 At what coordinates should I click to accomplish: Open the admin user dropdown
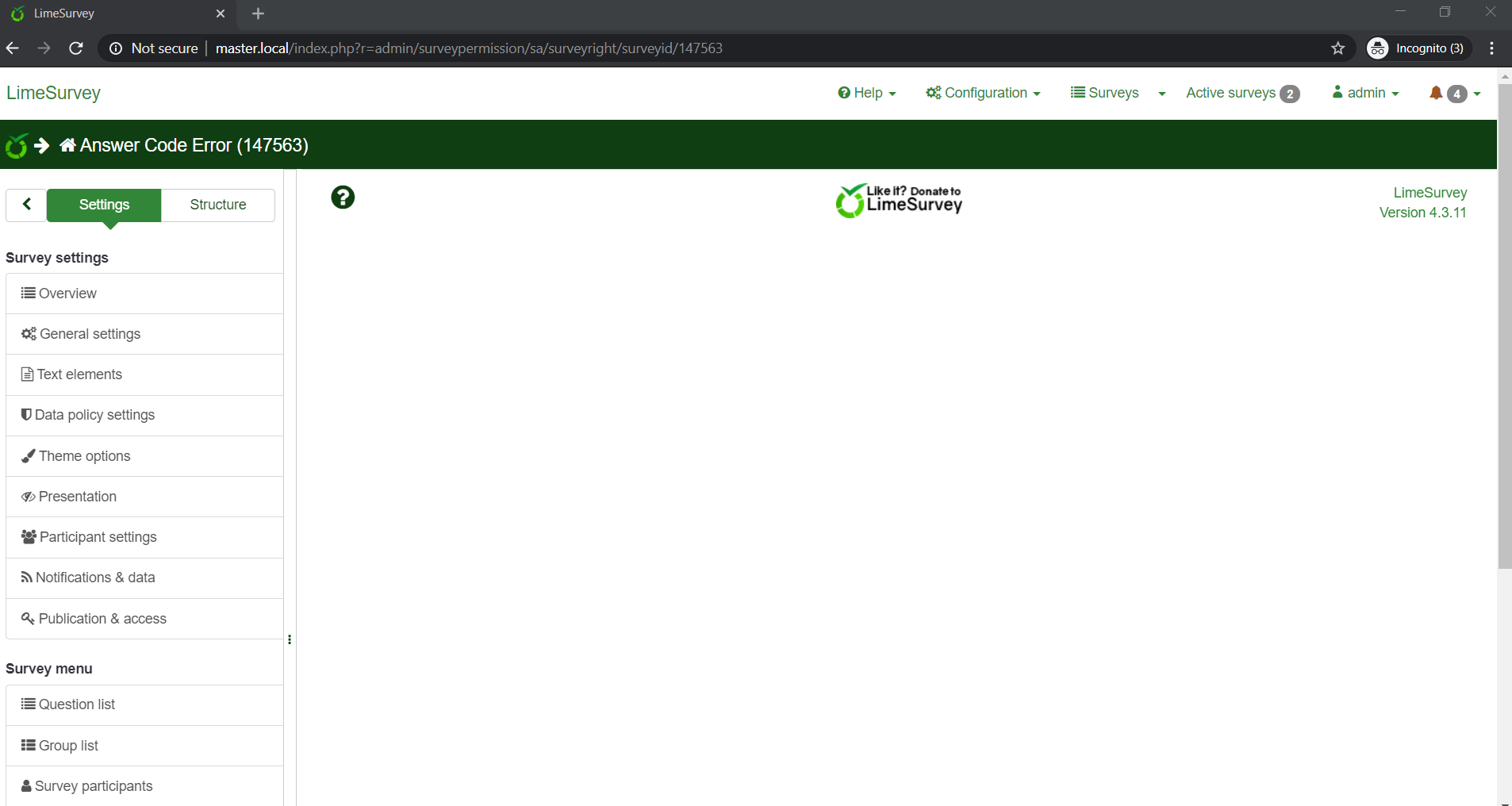[x=1365, y=93]
